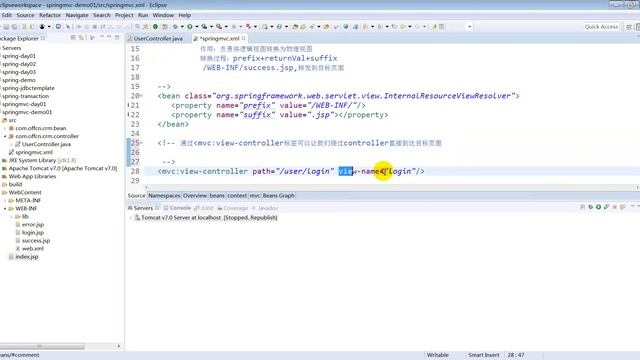Screen dimensions: 640x360
Task: Open the Run button dropdown arrow
Action: click(x=196, y=27)
